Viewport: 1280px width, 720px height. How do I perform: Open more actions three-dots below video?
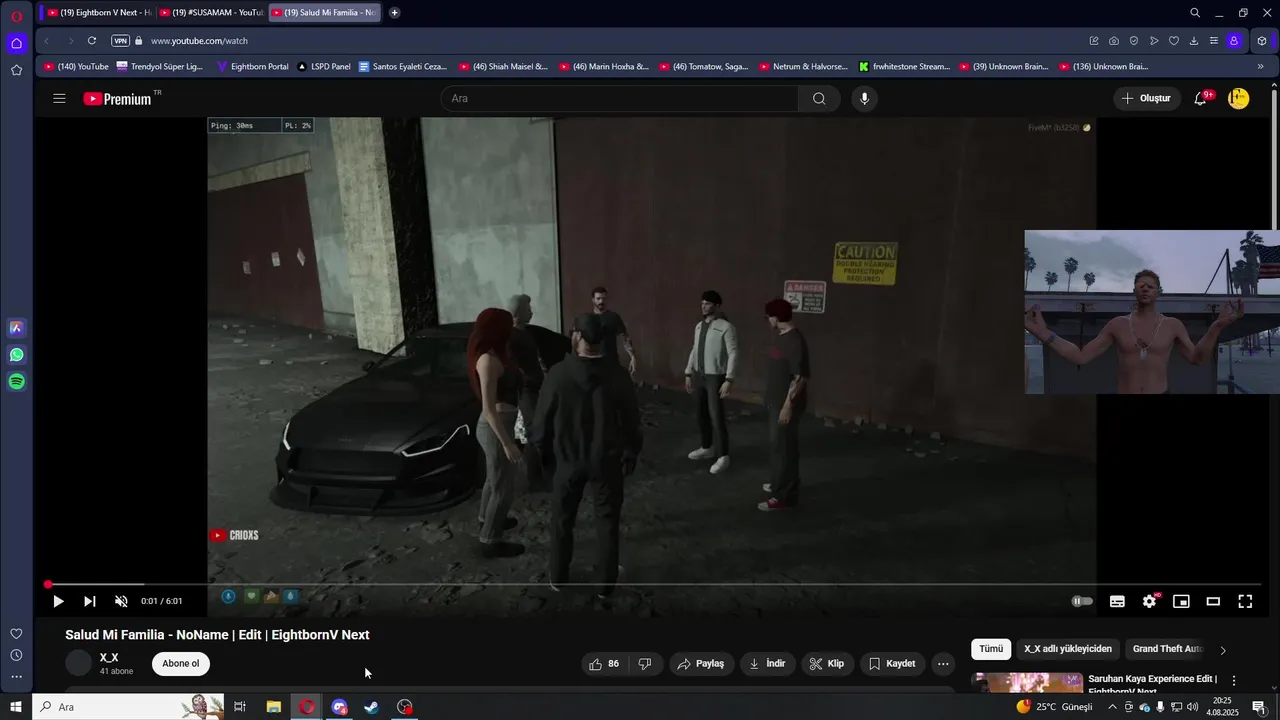943,664
